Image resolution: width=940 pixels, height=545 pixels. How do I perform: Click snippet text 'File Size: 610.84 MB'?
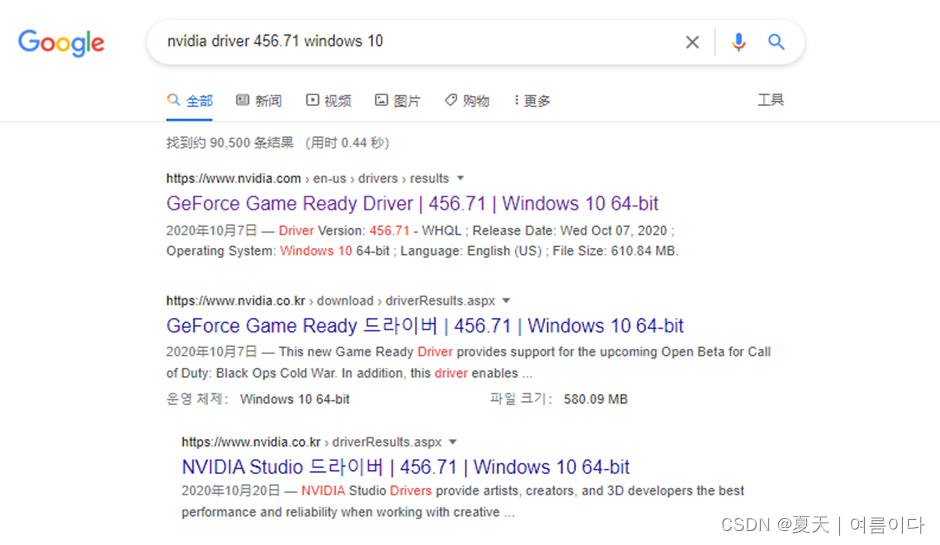coord(616,251)
